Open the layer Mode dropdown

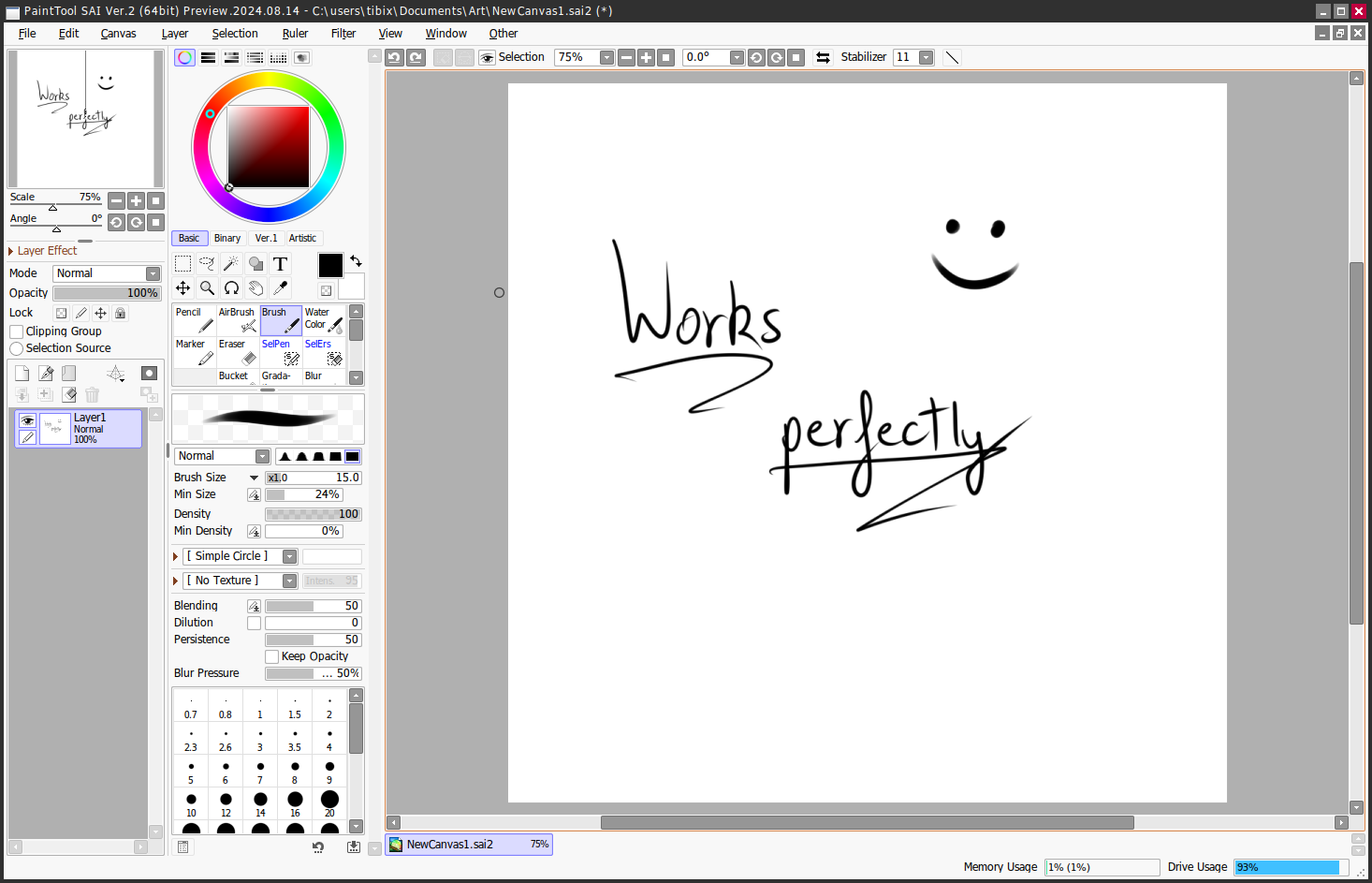pos(107,273)
